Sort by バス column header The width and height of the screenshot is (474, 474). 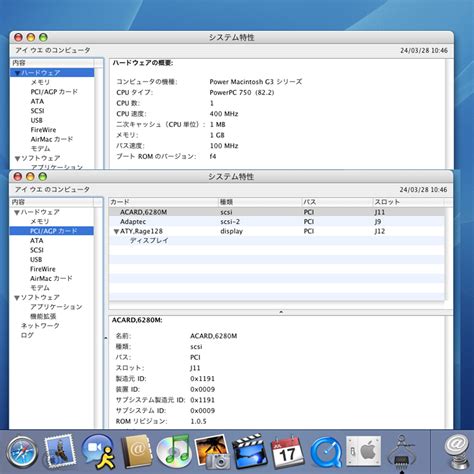coord(337,202)
